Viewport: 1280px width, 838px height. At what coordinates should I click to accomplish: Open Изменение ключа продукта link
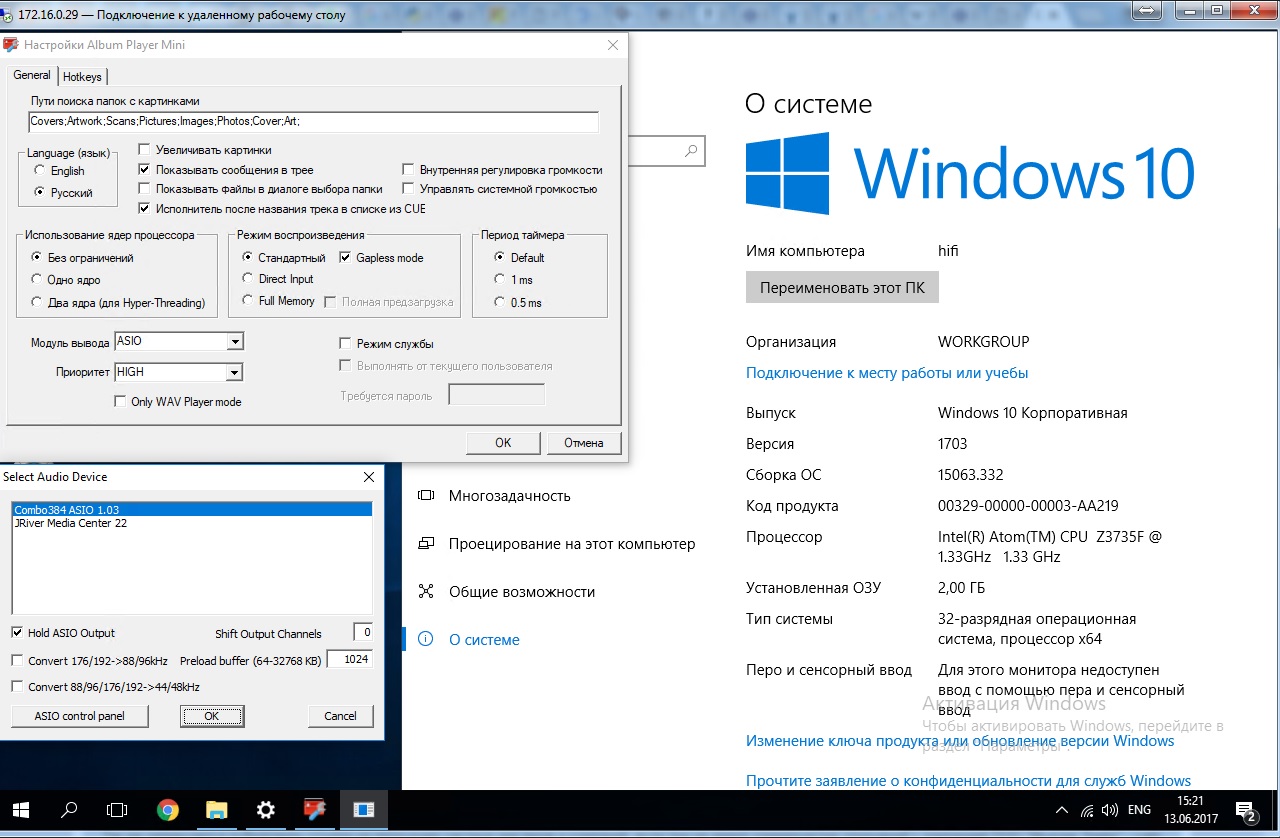pyautogui.click(x=960, y=741)
